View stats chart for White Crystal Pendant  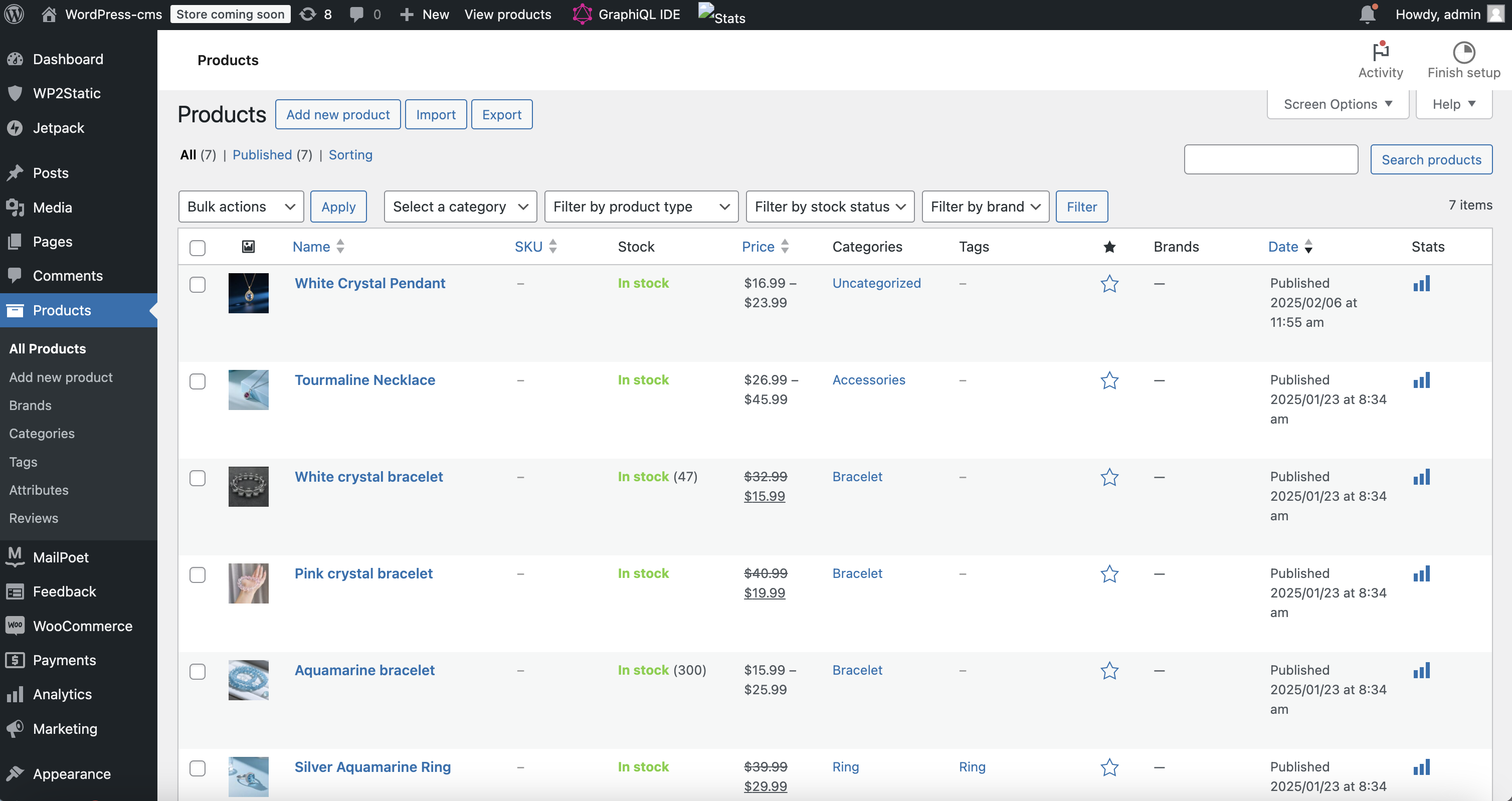pyautogui.click(x=1422, y=283)
